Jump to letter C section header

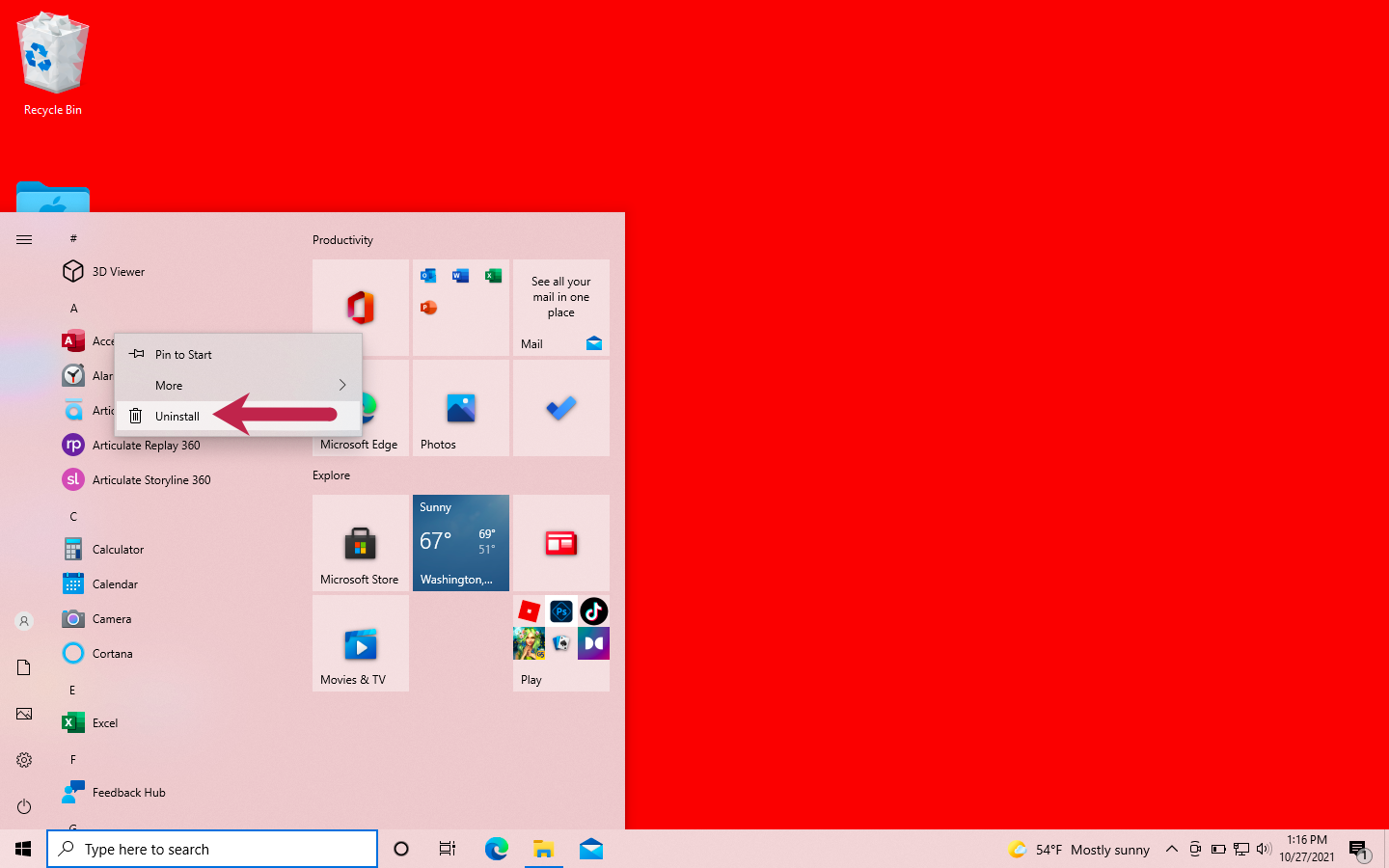click(73, 517)
